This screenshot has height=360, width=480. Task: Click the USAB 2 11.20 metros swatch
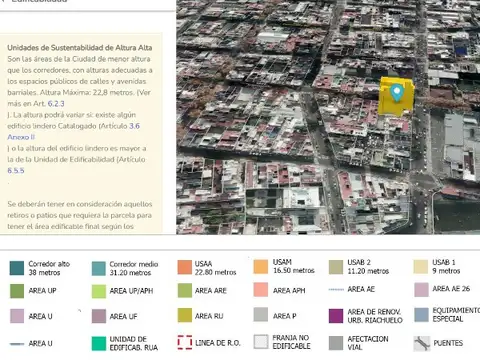(x=336, y=267)
